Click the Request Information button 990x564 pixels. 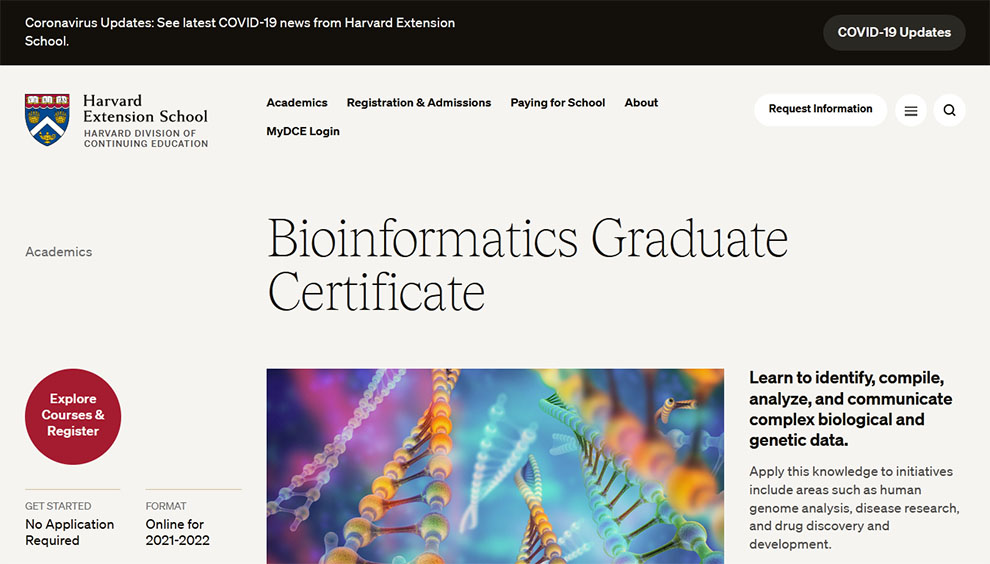(x=820, y=109)
